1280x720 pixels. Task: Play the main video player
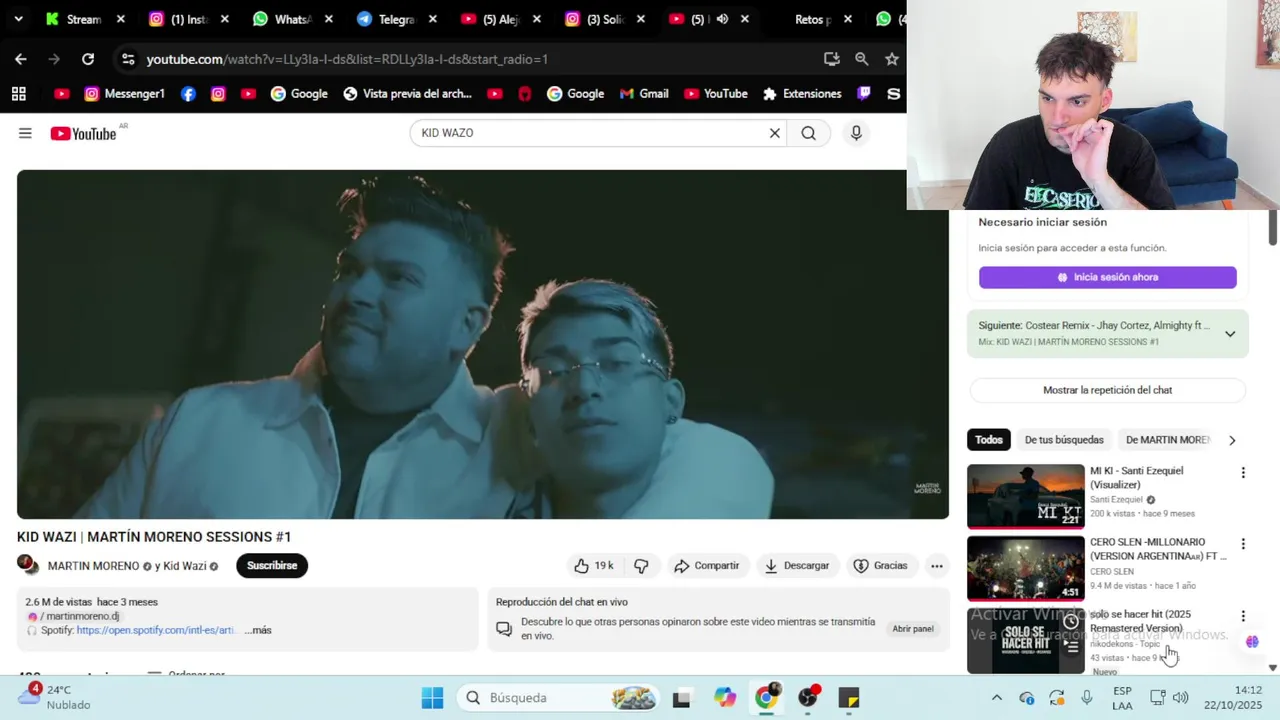click(x=483, y=344)
